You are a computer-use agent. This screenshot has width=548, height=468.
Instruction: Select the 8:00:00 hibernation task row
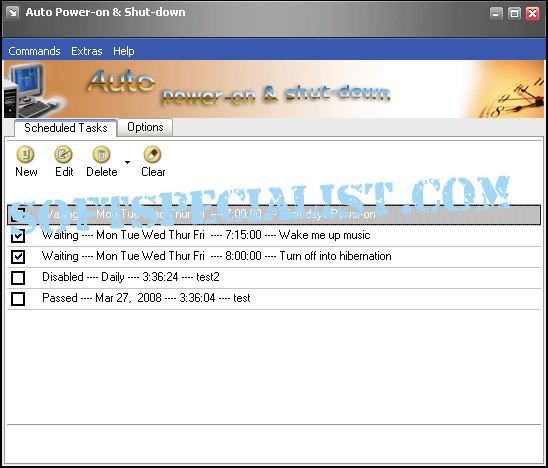tap(274, 257)
